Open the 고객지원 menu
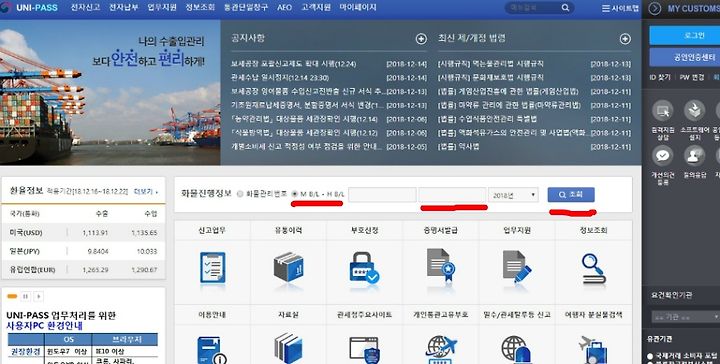This screenshot has height=364, width=720. tap(316, 8)
